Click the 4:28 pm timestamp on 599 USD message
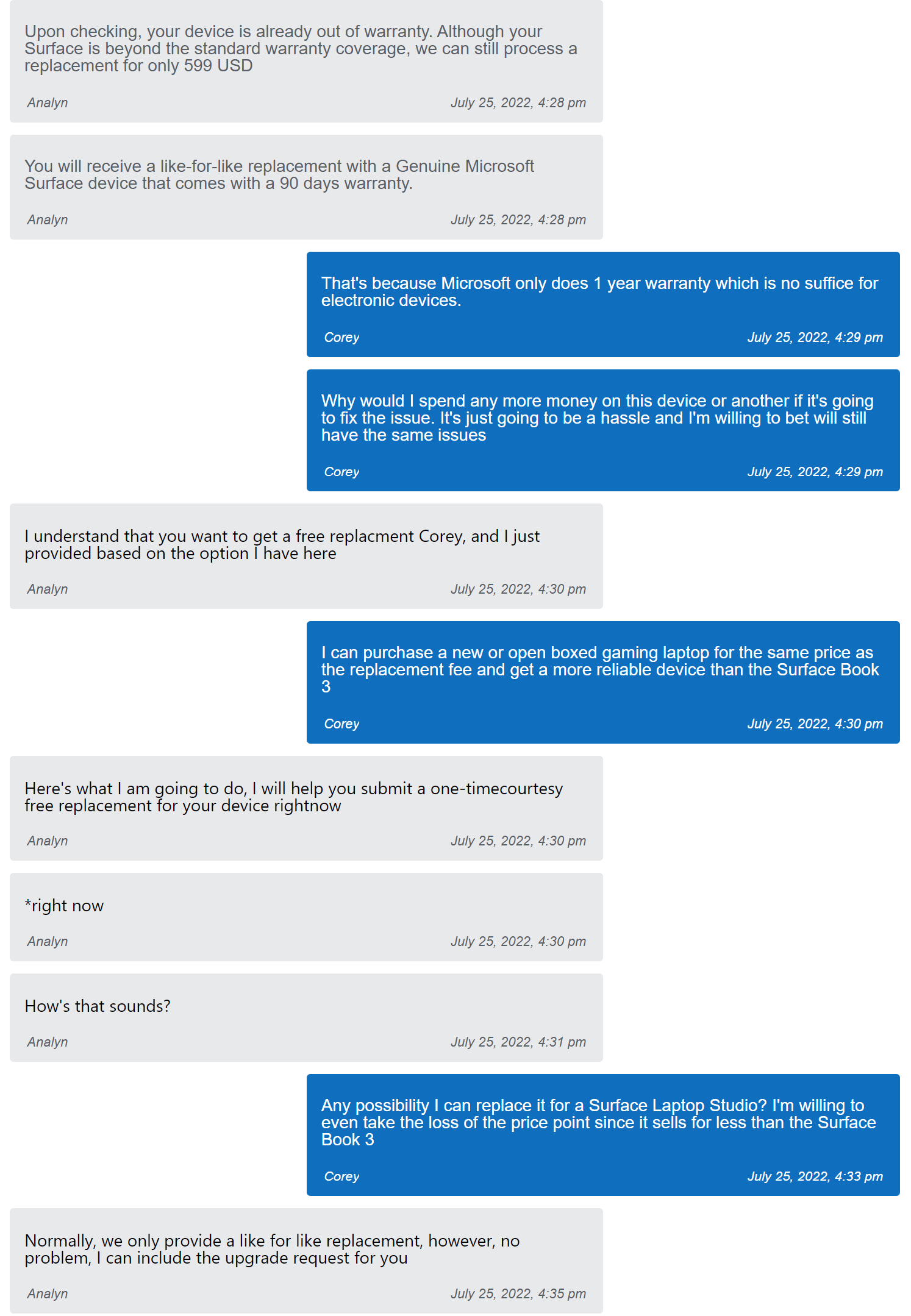Screen dimensions: 911x1316 [518, 102]
